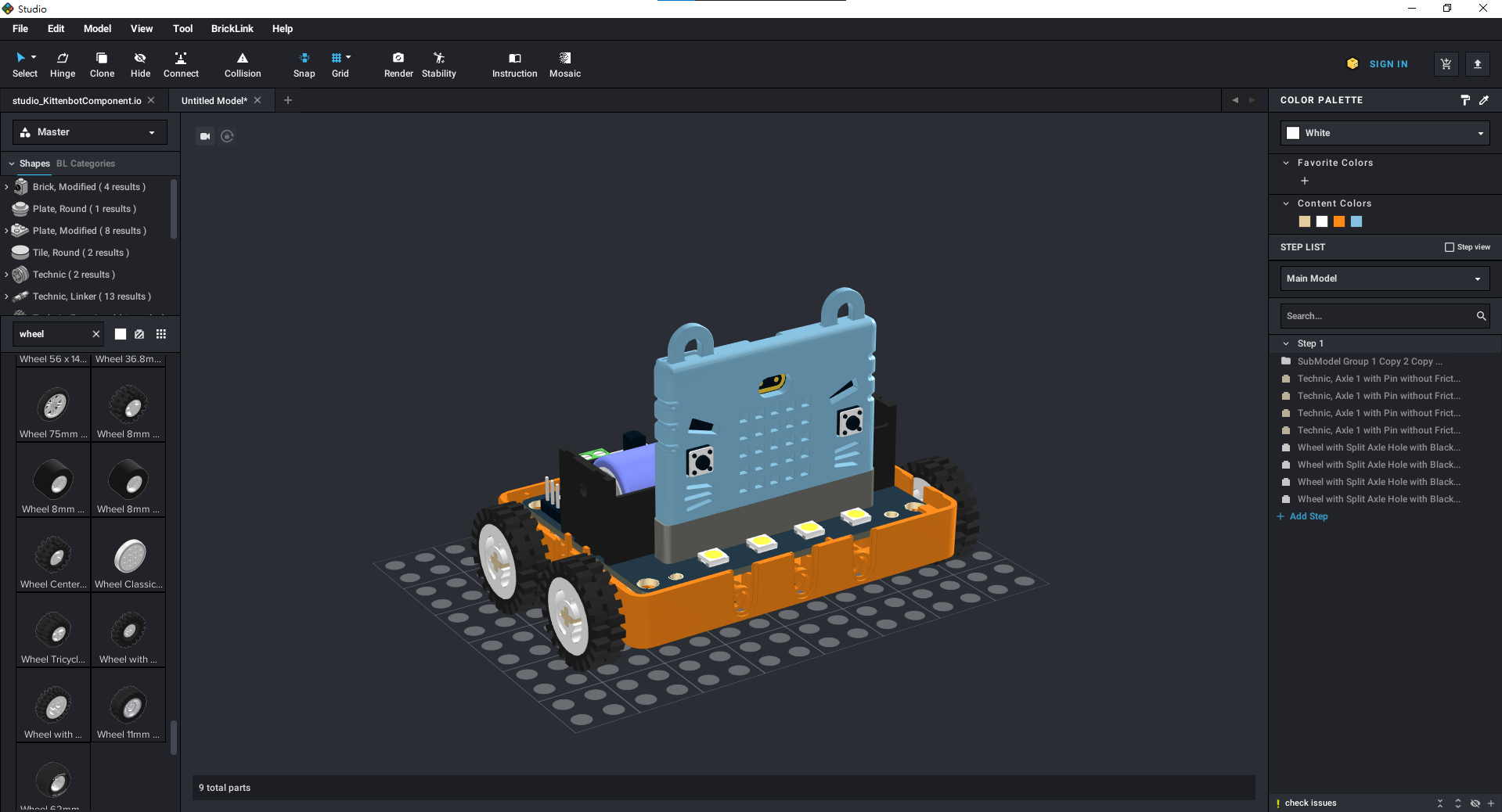Viewport: 1502px width, 812px height.
Task: Activate the Connect tool
Action: [x=181, y=64]
